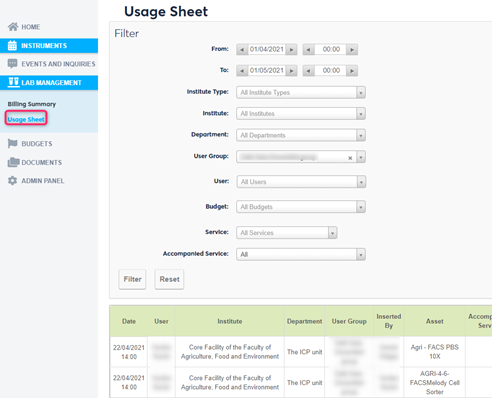Open Usage Sheet link
The width and height of the screenshot is (492, 398).
(26, 119)
